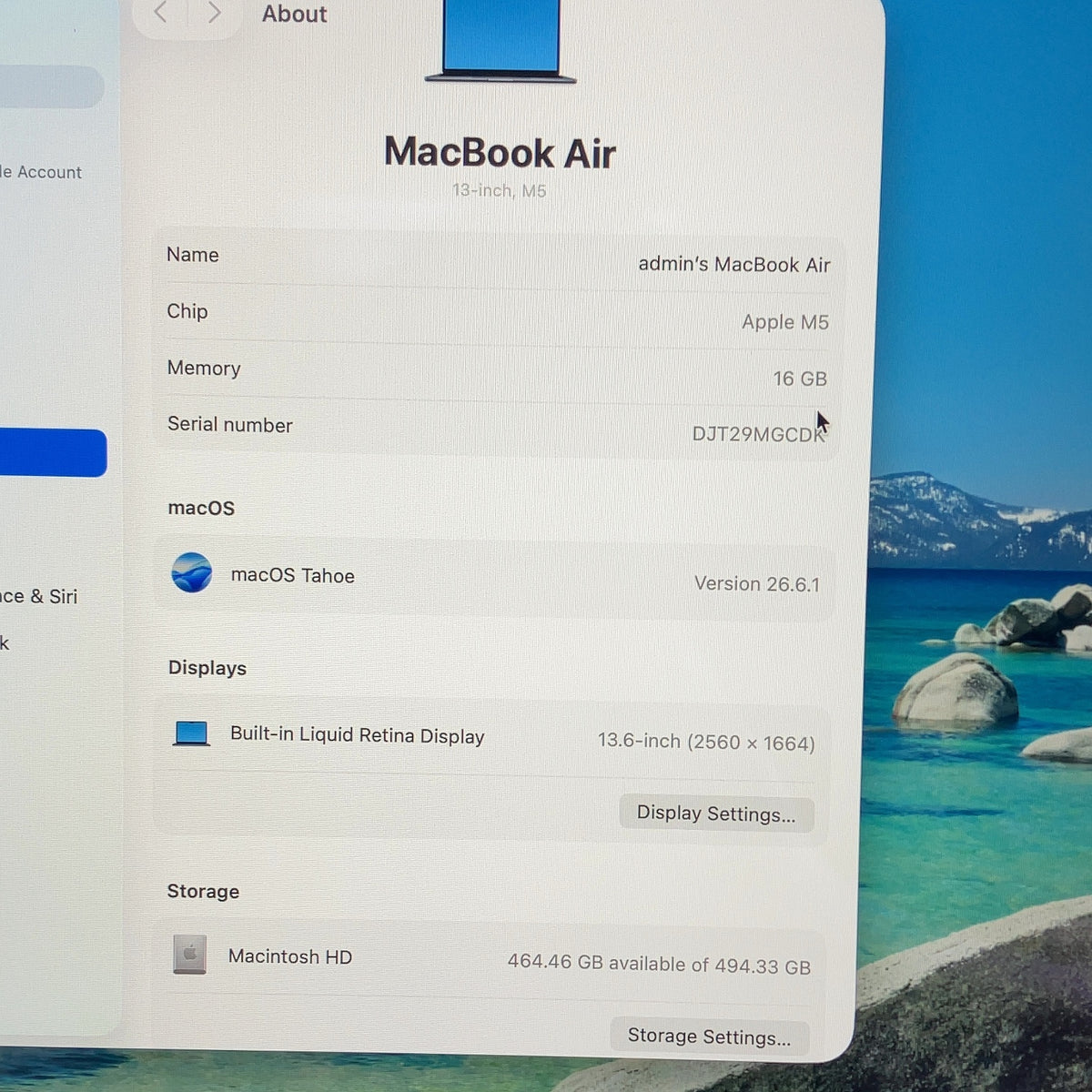Screen dimensions: 1092x1092
Task: Go forward with the right chevron
Action: pos(214,12)
